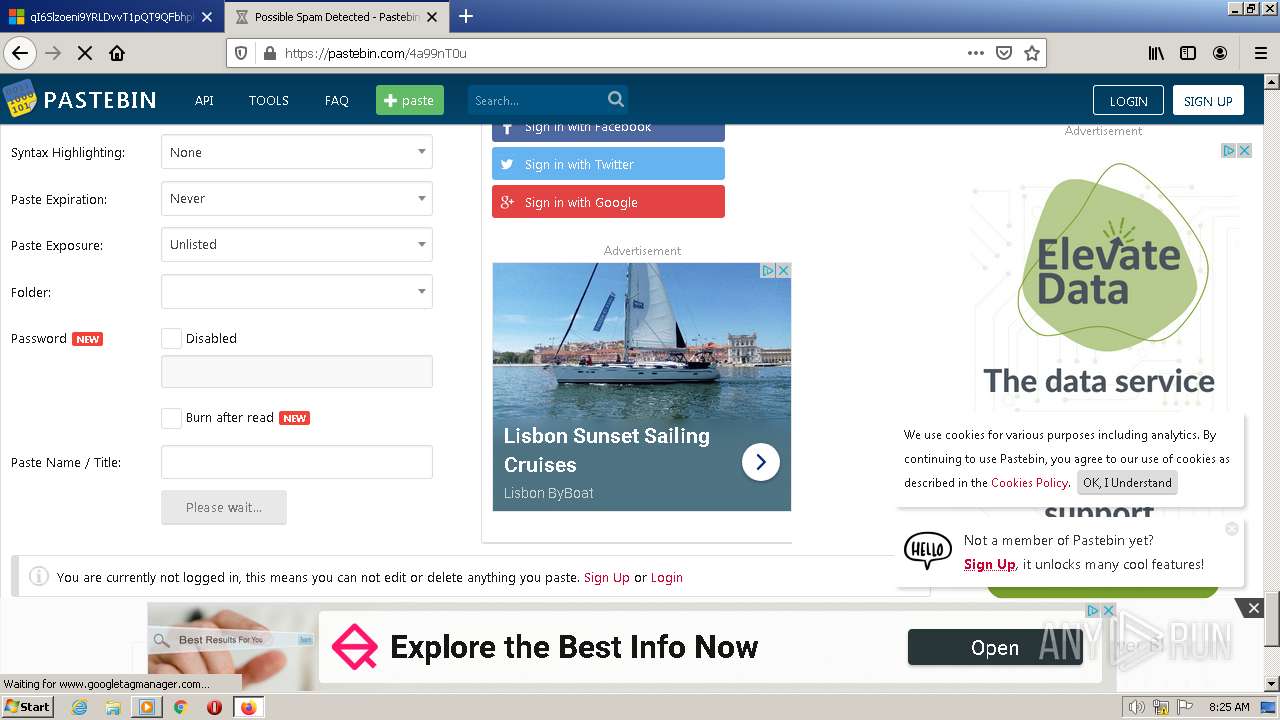Screen dimensions: 1280x720
Task: Show site security info via padlock icon
Action: (269, 53)
